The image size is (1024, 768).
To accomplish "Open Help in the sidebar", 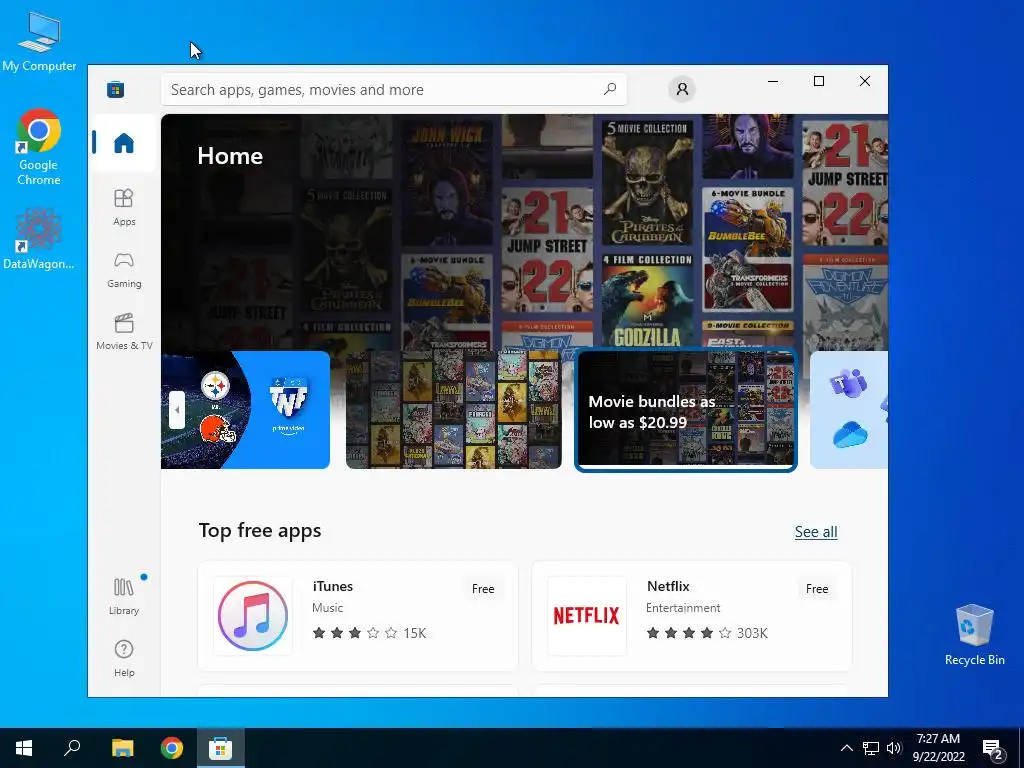I will pyautogui.click(x=124, y=658).
